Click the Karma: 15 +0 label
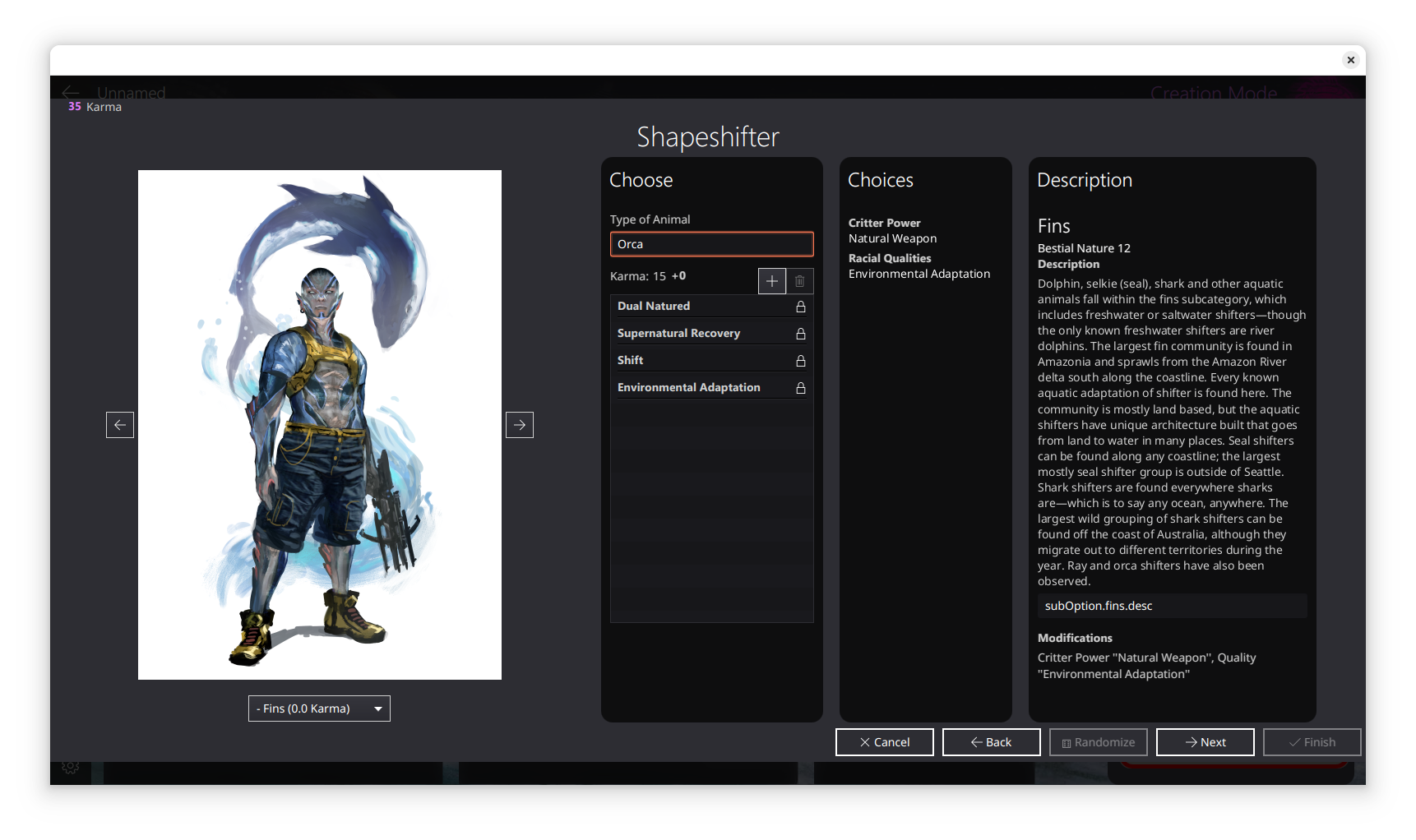 pos(648,276)
